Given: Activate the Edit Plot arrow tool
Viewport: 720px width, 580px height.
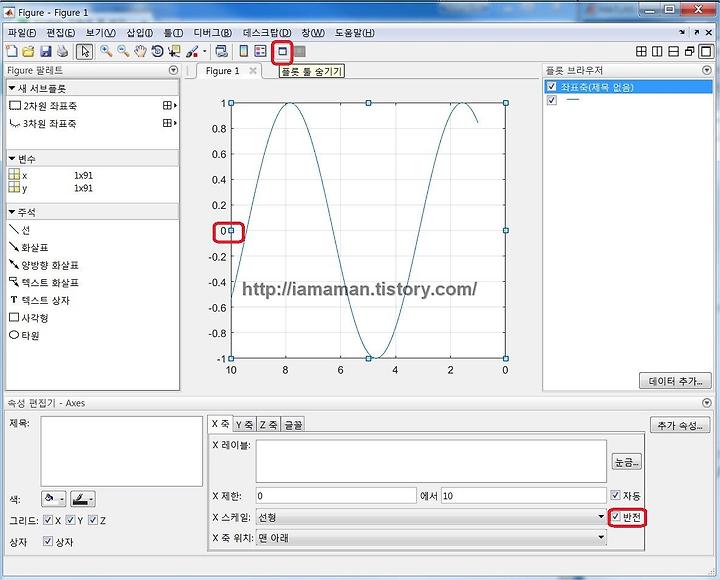Looking at the screenshot, I should point(84,51).
